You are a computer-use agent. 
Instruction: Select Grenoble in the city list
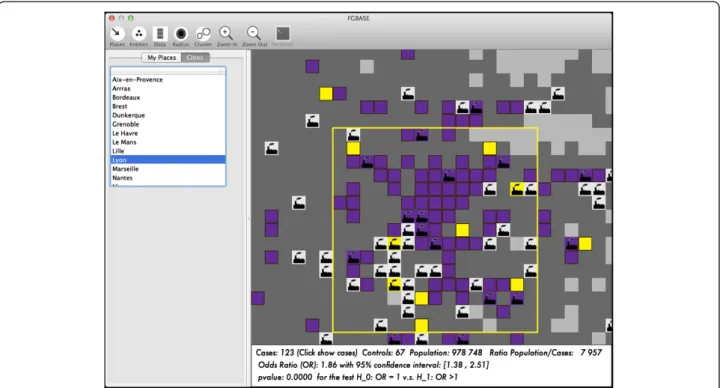[x=168, y=124]
